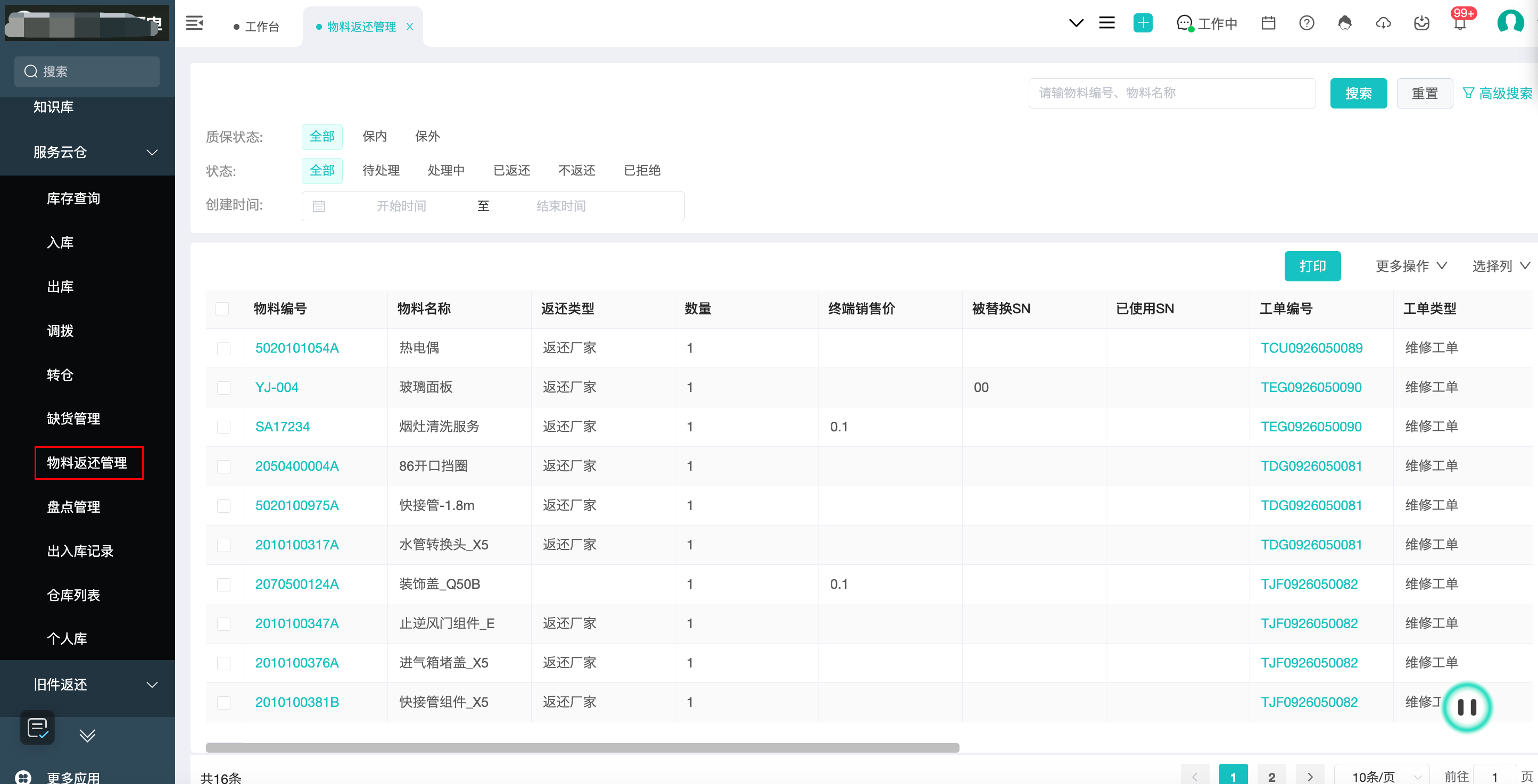
Task: Check the row for SA17234
Action: pyautogui.click(x=224, y=427)
